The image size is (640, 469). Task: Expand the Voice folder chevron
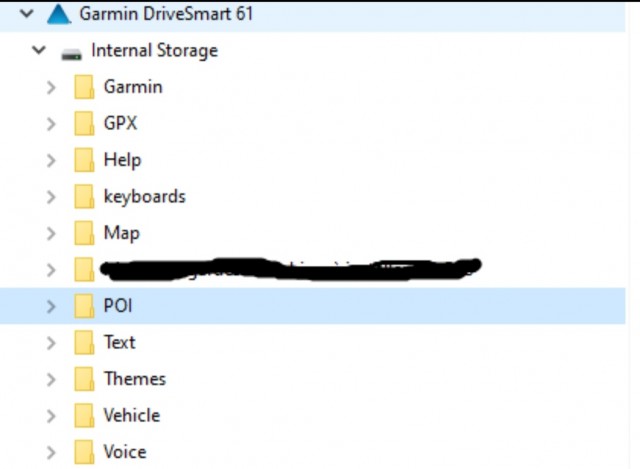(x=51, y=452)
